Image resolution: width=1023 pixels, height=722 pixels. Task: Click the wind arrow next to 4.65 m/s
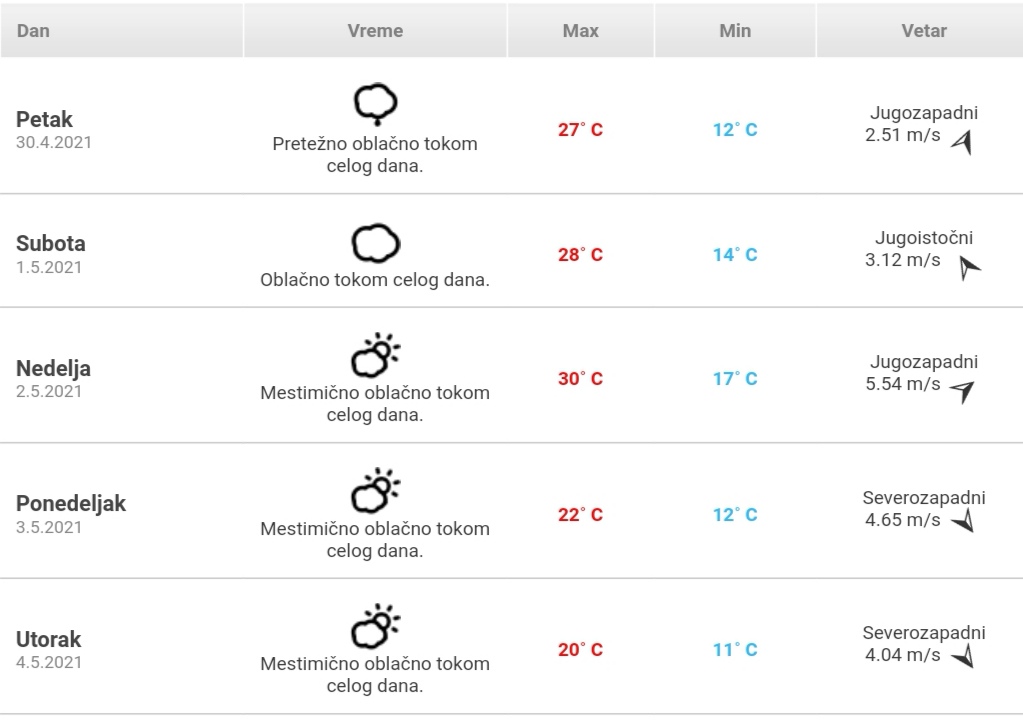[x=963, y=520]
